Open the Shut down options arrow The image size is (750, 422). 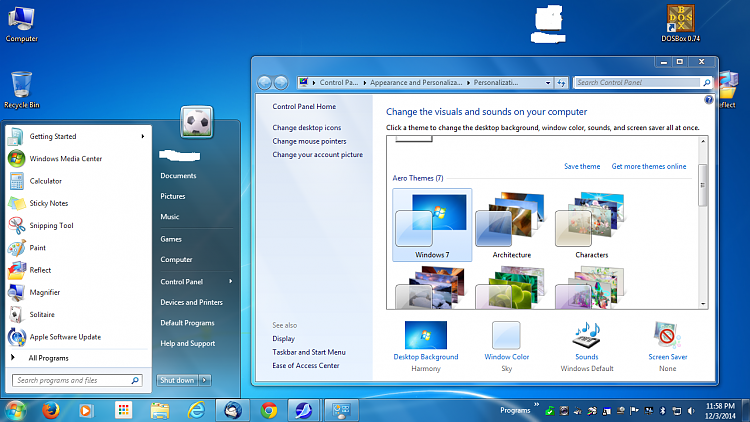(x=205, y=380)
